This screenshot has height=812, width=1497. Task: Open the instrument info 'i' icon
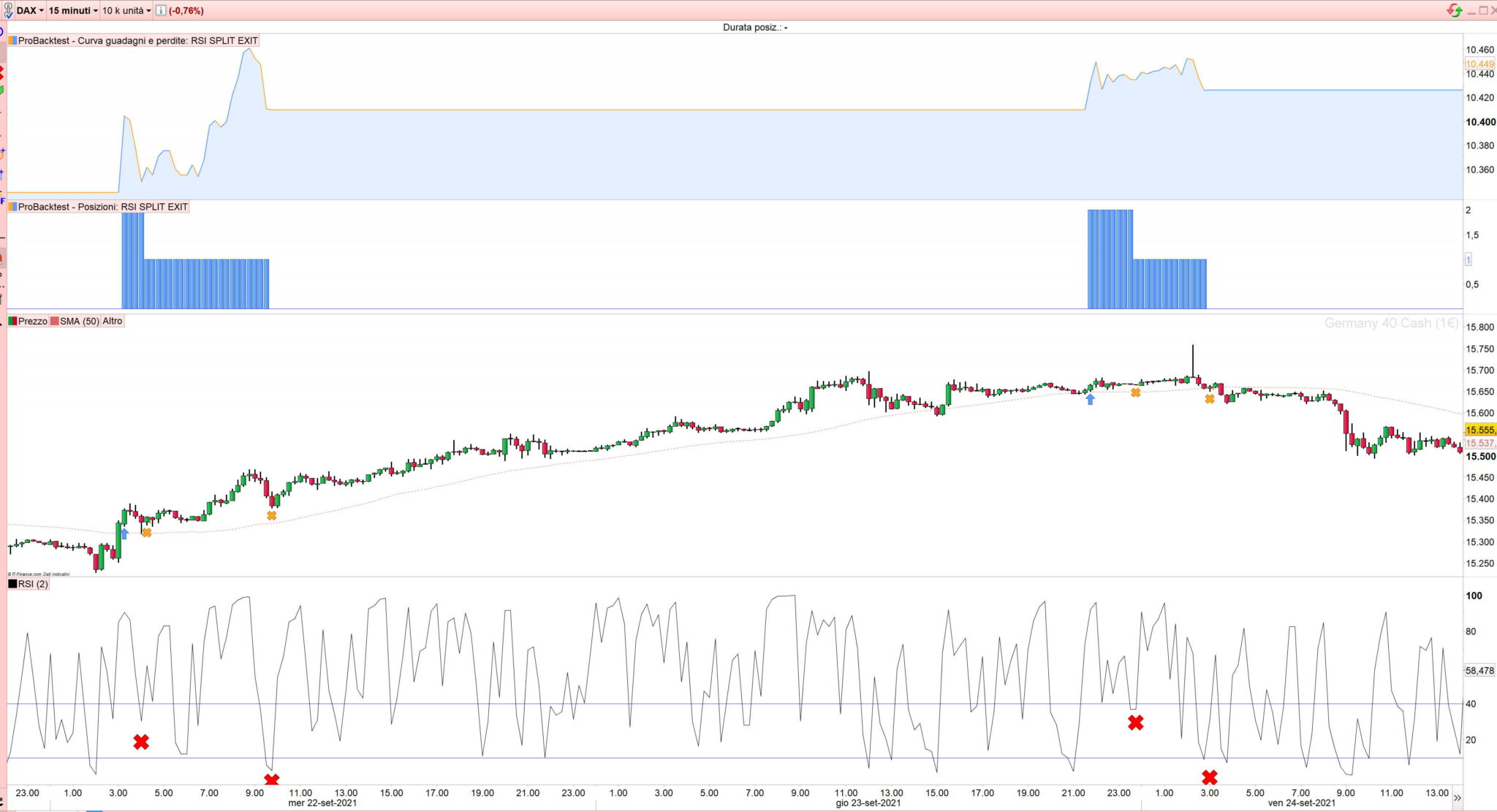click(161, 11)
